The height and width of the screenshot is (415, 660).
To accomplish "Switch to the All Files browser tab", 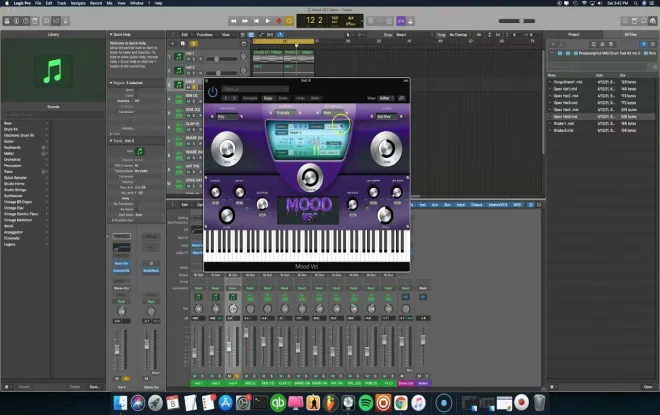I will pos(630,35).
